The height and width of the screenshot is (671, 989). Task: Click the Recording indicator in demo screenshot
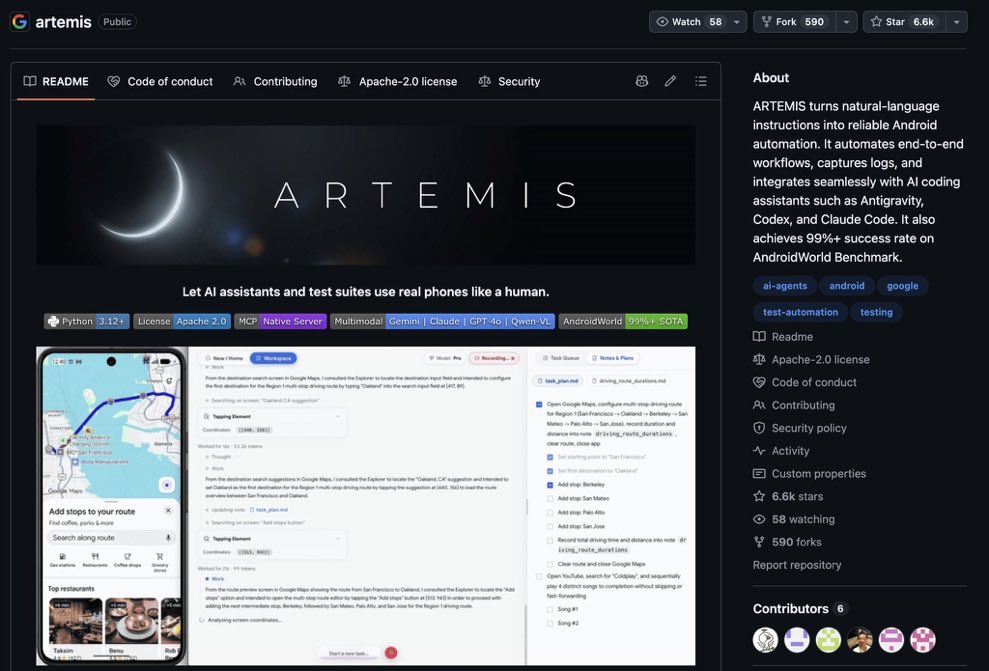coord(494,358)
